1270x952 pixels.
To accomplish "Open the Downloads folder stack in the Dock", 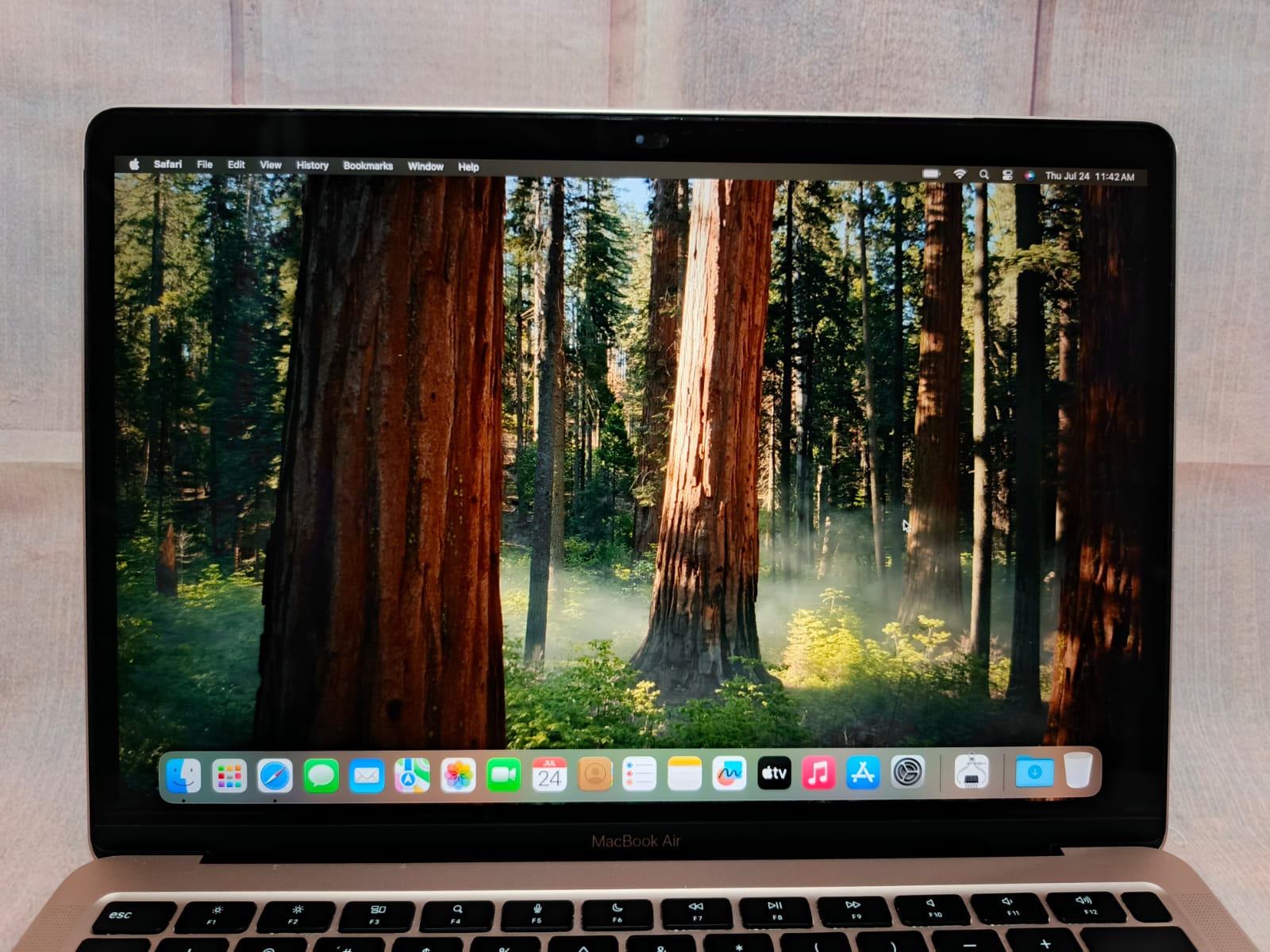I will [x=1034, y=771].
